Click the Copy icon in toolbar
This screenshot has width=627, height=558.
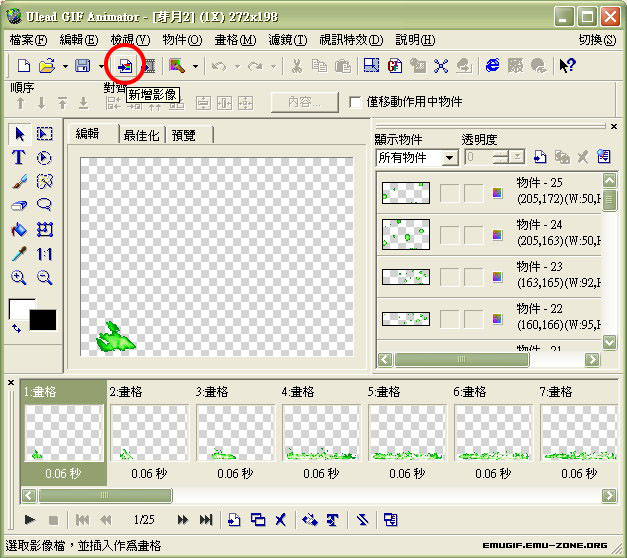(x=319, y=66)
